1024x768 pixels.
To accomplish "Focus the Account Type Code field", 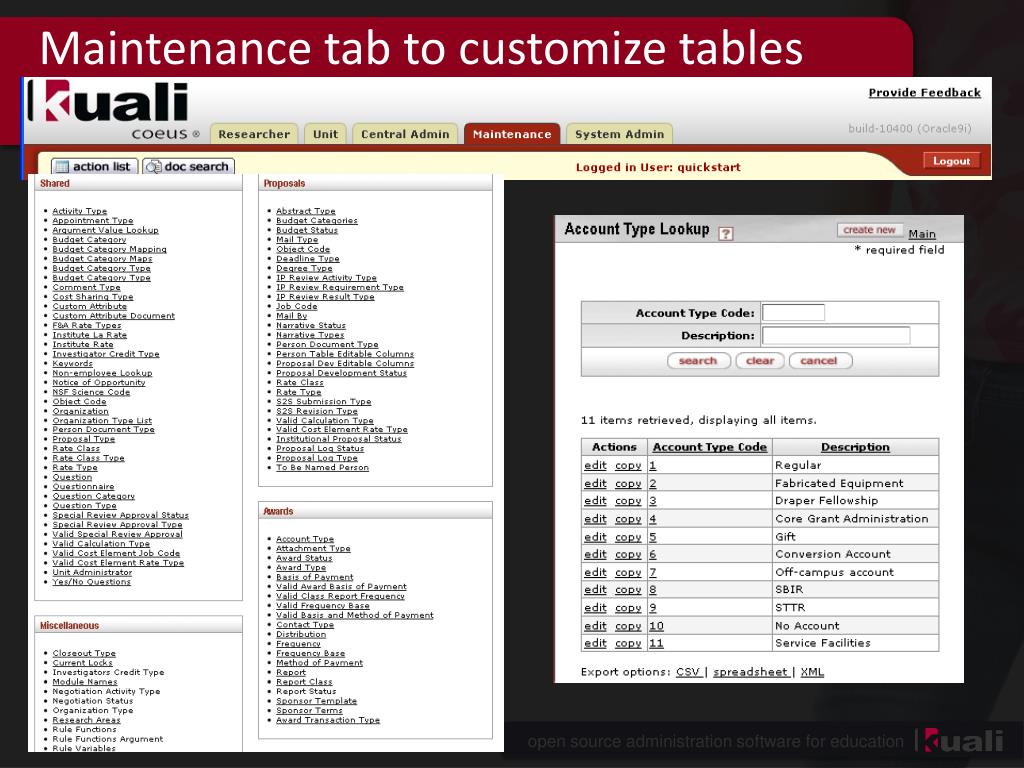I will 793,312.
